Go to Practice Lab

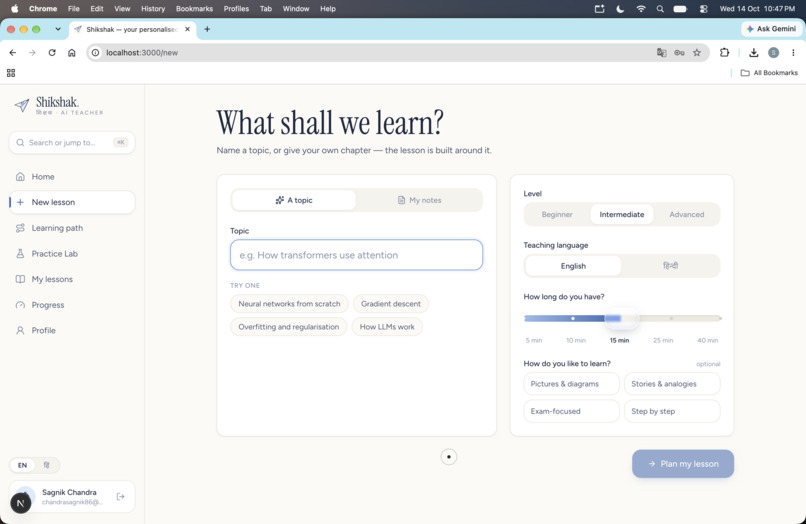[x=72, y=254]
